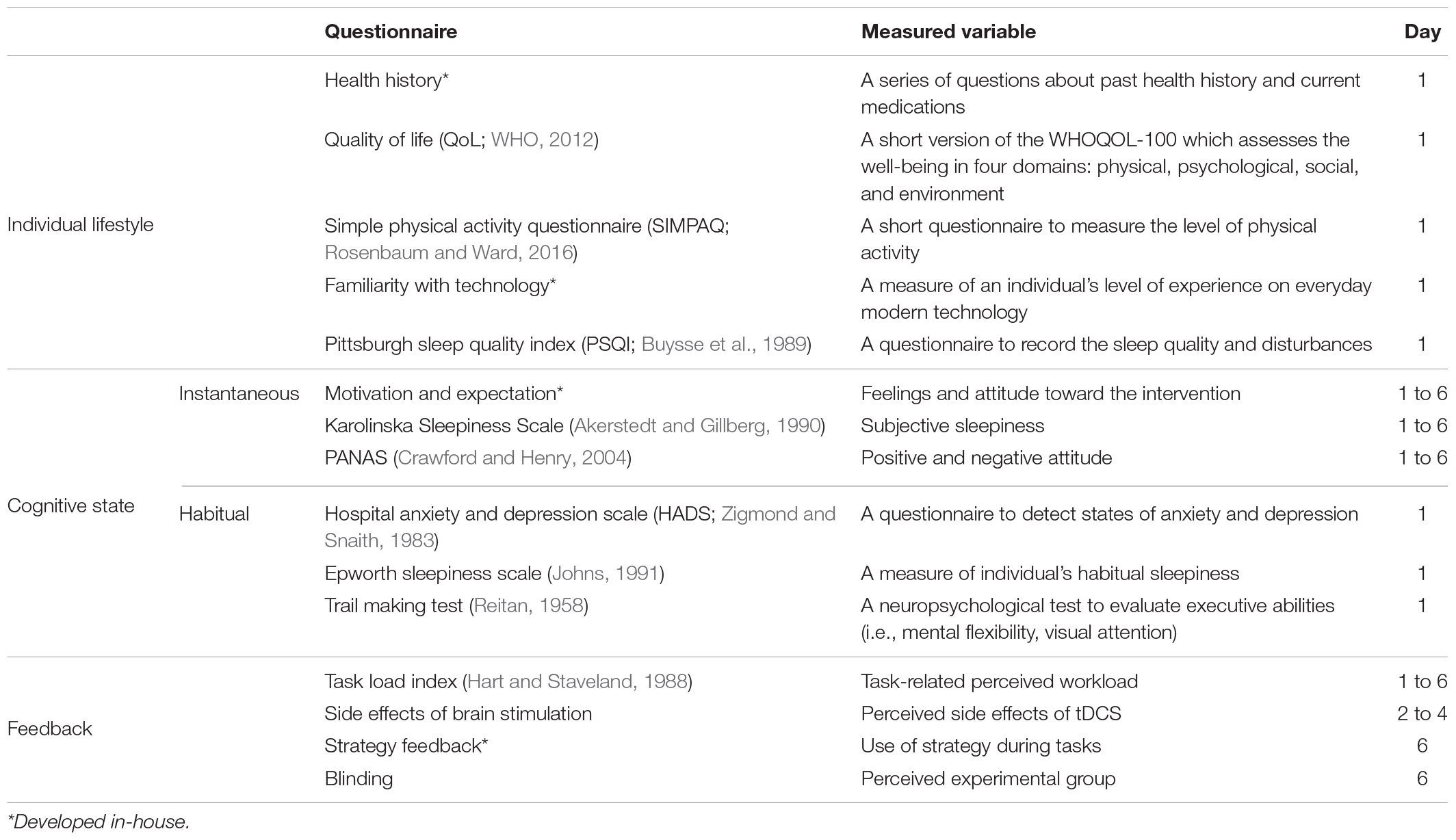Open the Johns, 1991 citation link

point(606,574)
